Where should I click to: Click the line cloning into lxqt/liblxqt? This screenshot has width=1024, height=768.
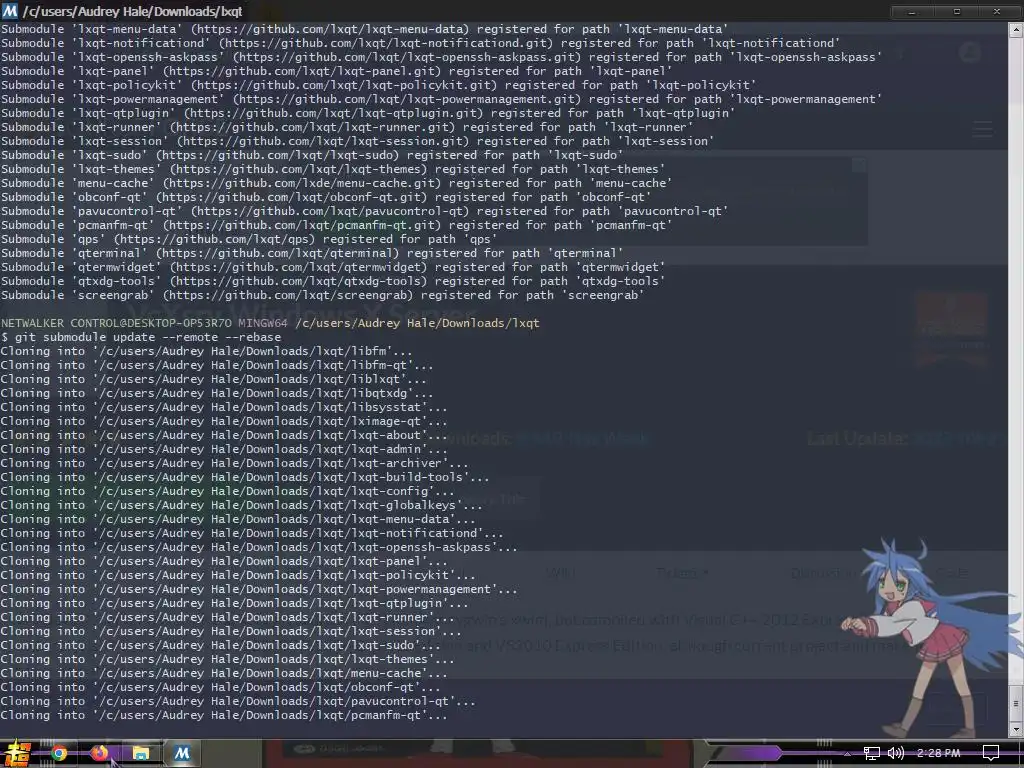click(214, 379)
